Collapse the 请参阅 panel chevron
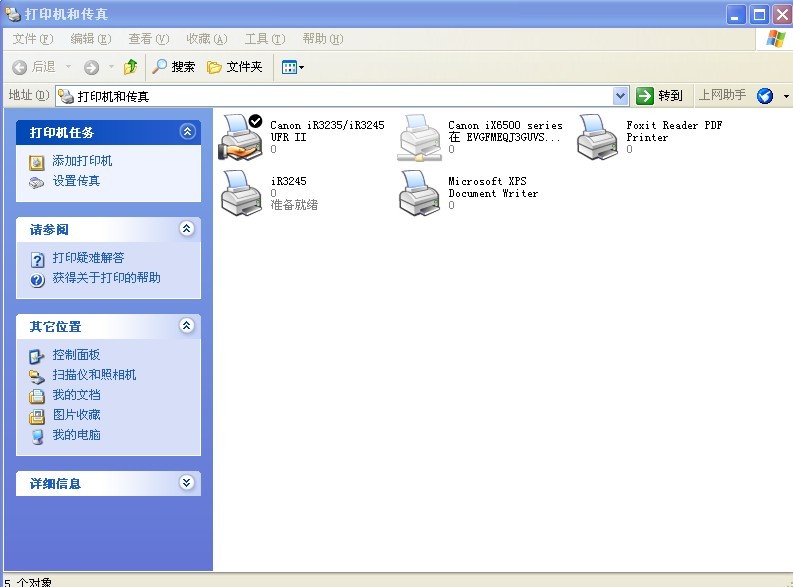793x587 pixels. (187, 229)
